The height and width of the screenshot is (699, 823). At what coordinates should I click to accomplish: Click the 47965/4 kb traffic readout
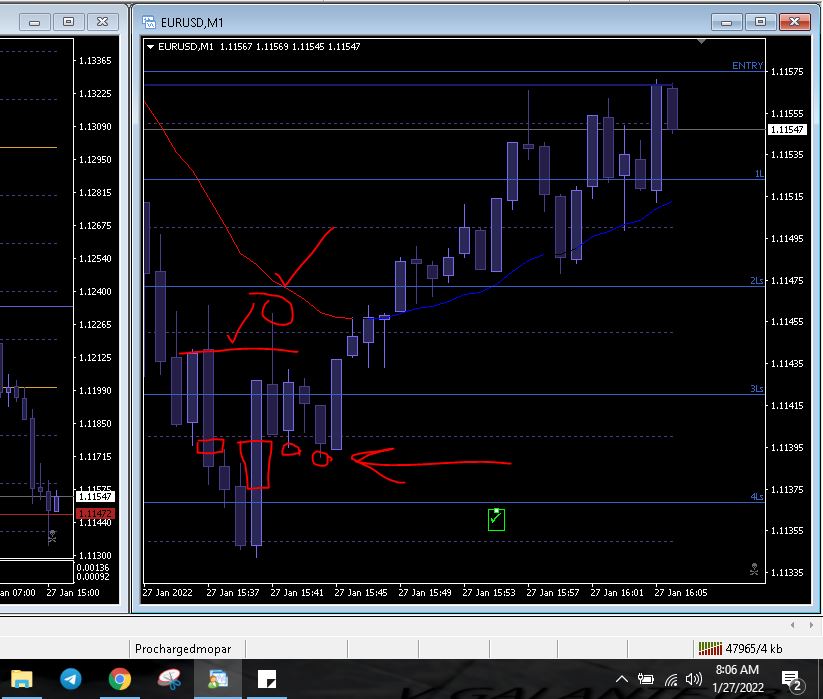tap(754, 649)
